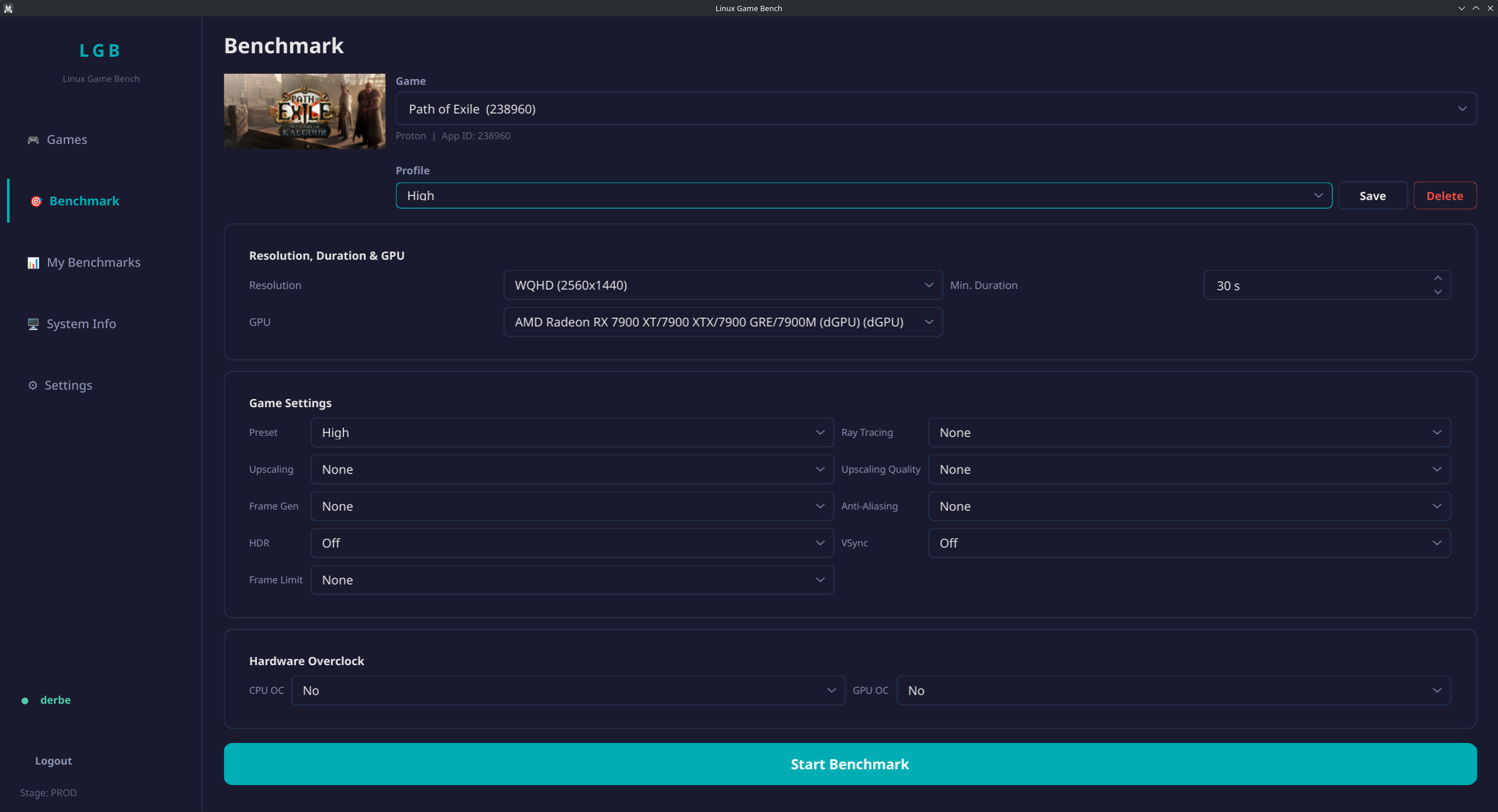The image size is (1498, 812).
Task: Open Settings with the gear icon
Action: coord(33,386)
